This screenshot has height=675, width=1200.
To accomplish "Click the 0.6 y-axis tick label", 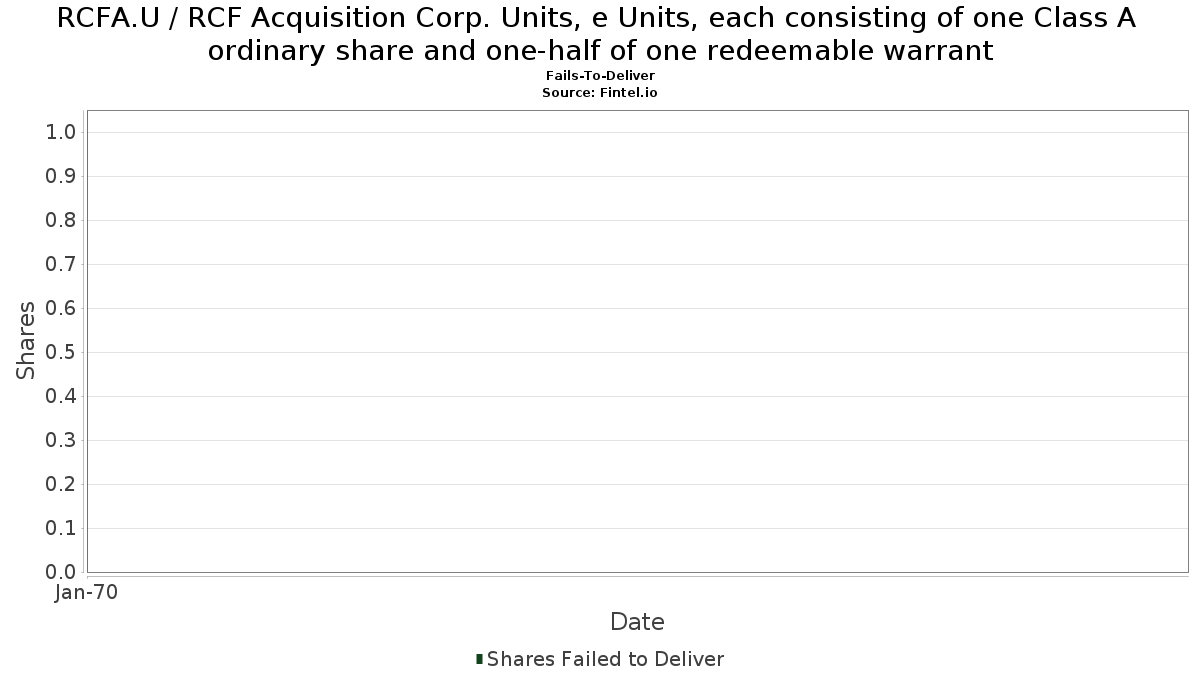I will pyautogui.click(x=62, y=308).
